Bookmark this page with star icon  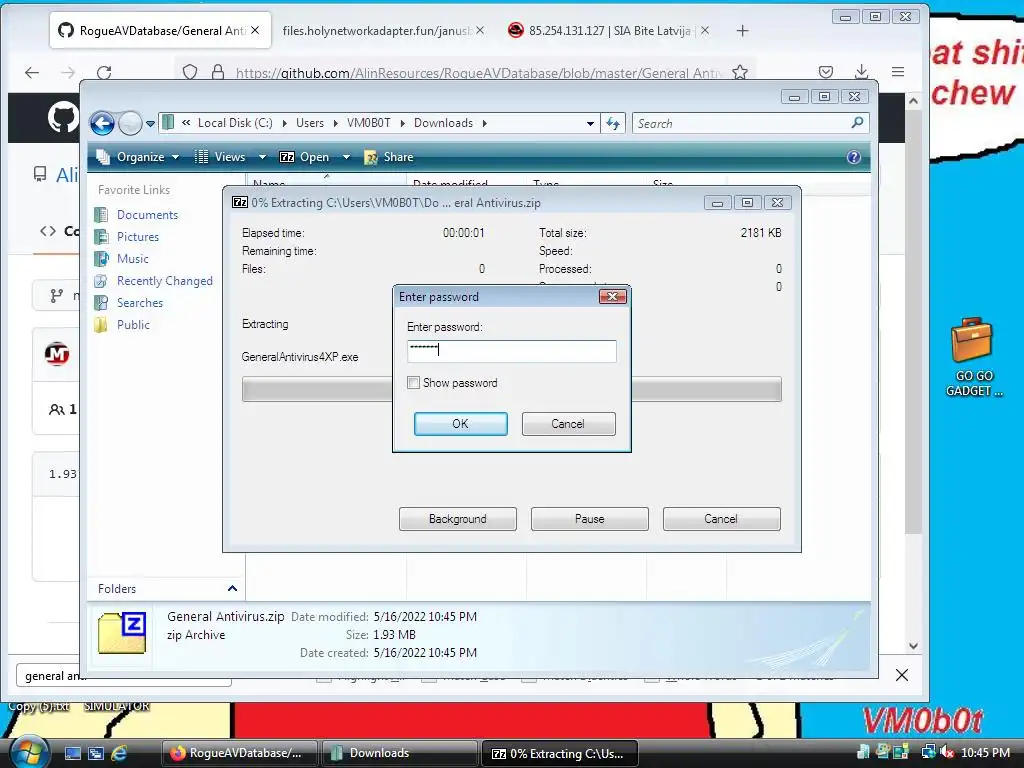tap(739, 72)
